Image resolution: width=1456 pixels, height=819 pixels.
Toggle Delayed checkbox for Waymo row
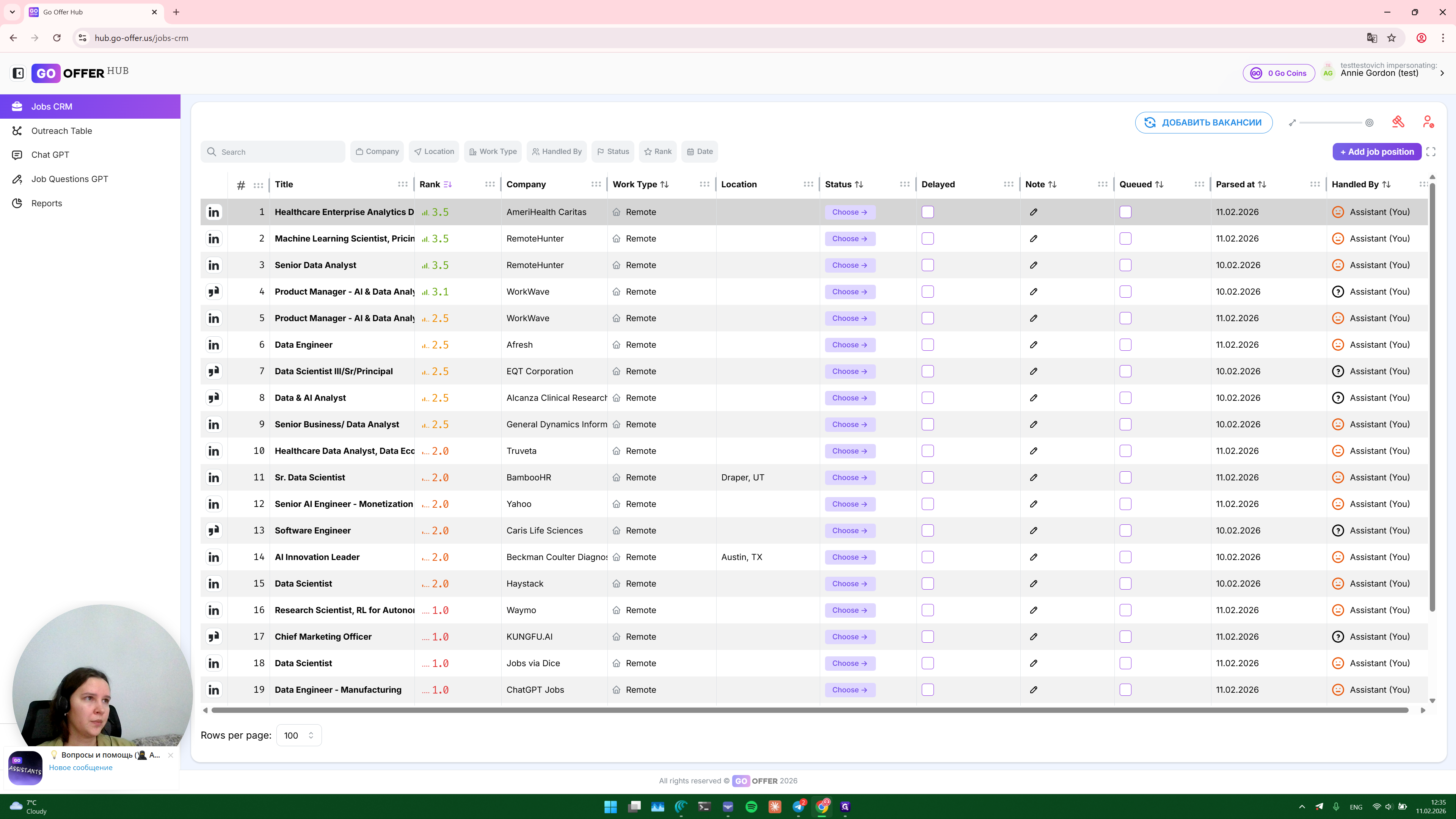tap(927, 610)
